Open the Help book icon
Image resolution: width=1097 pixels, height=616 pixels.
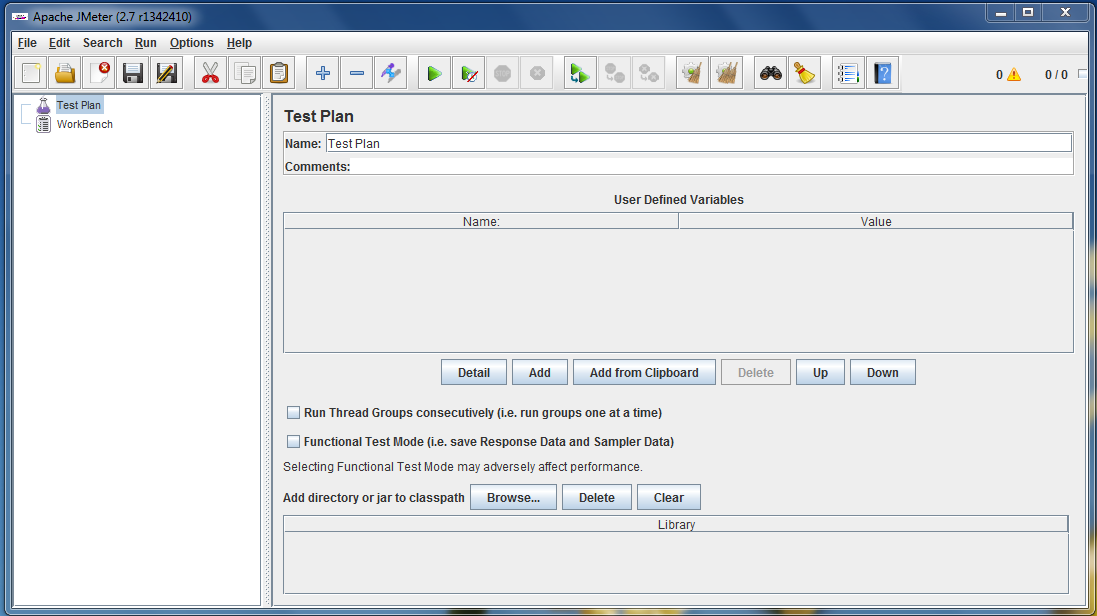pyautogui.click(x=882, y=72)
